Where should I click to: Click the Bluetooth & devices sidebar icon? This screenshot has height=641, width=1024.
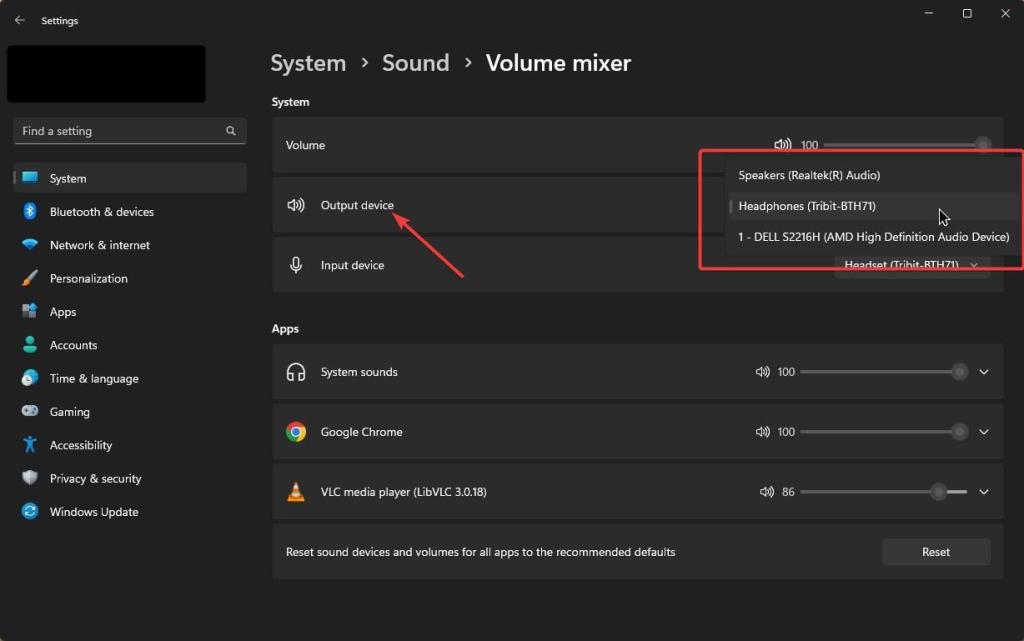(27, 211)
